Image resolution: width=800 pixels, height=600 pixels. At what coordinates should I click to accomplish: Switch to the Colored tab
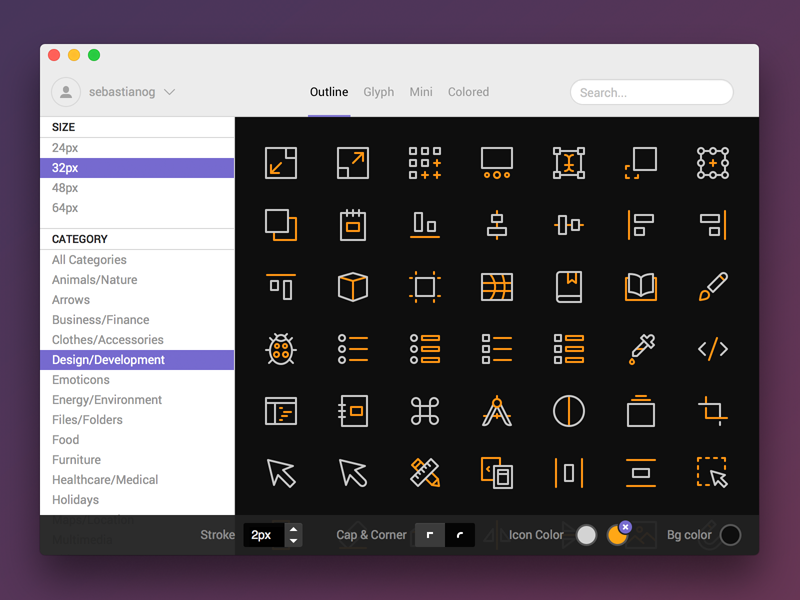(x=468, y=92)
